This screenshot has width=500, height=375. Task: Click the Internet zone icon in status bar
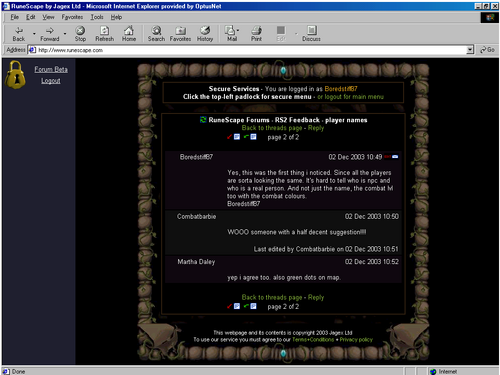click(x=433, y=372)
